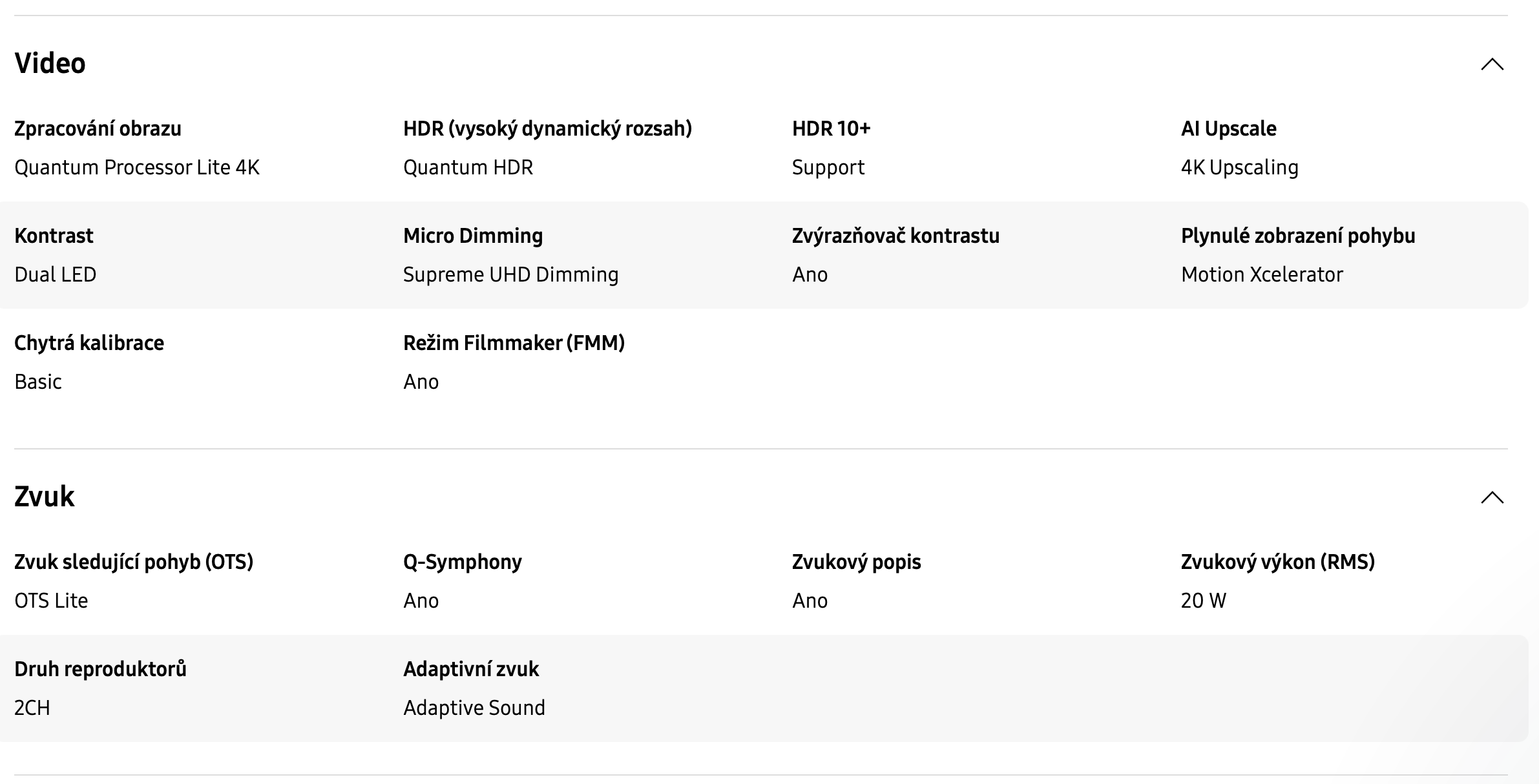Click the Quantum HDR value text
This screenshot has height=784, width=1539.
point(468,167)
